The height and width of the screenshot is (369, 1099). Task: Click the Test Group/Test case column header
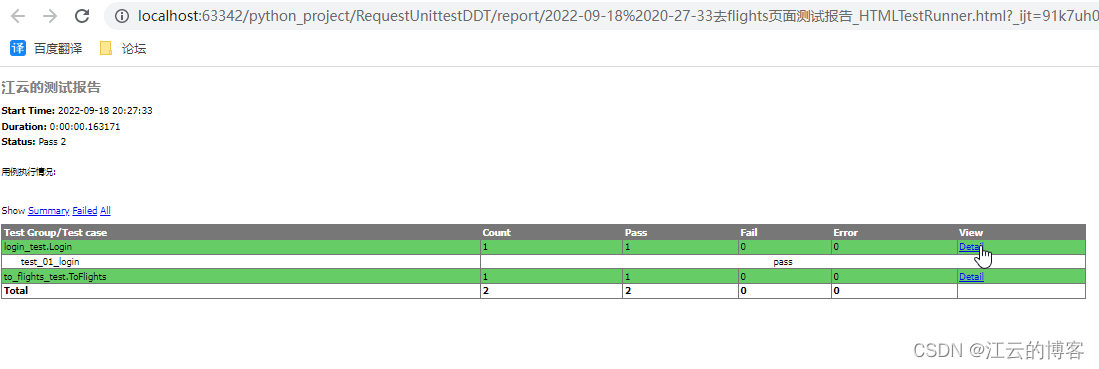pos(55,232)
